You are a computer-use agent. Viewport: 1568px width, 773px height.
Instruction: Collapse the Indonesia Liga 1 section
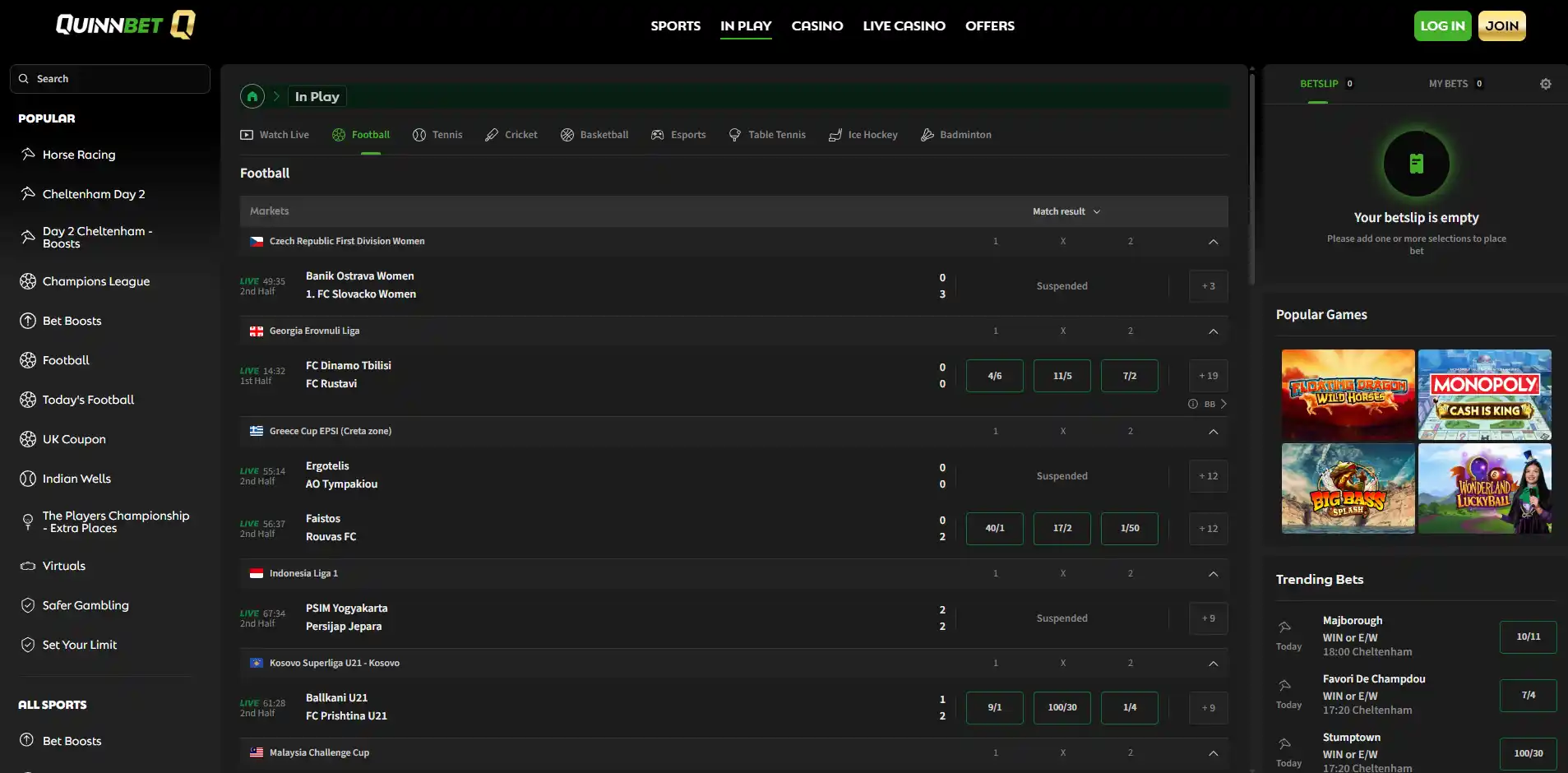[1214, 574]
